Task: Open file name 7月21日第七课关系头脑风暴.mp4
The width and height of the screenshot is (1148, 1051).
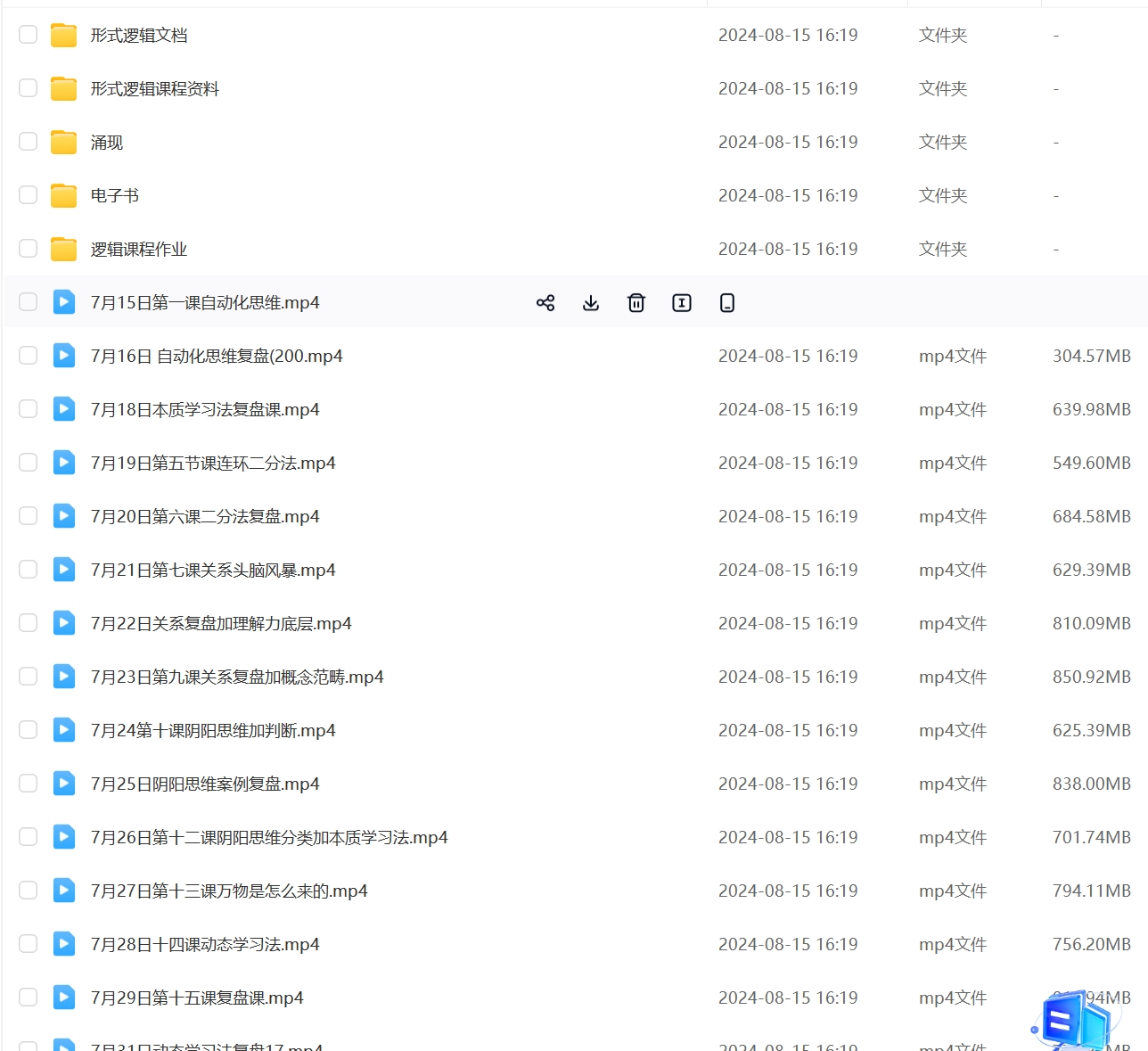Action: 213,571
